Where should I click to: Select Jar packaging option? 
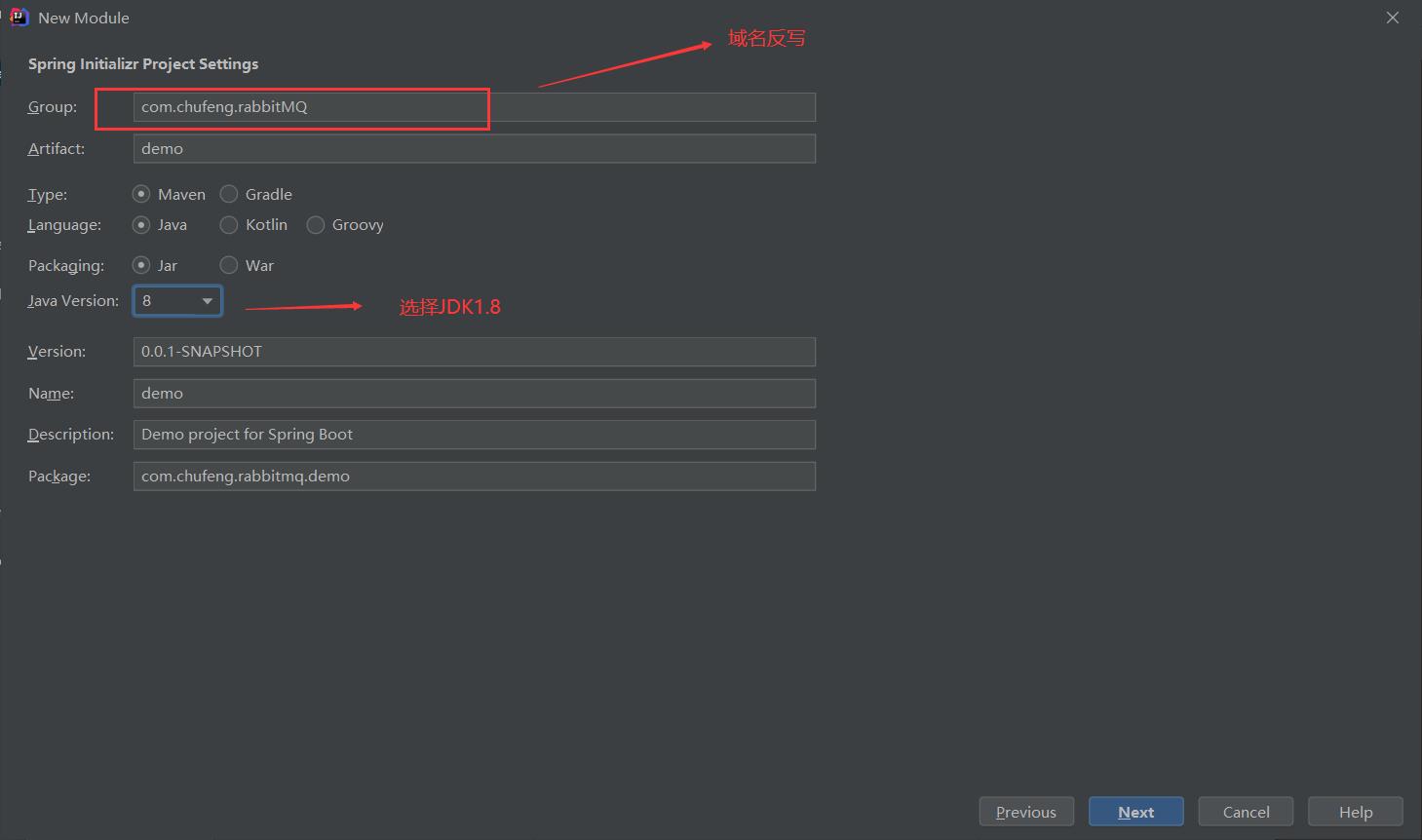(141, 265)
